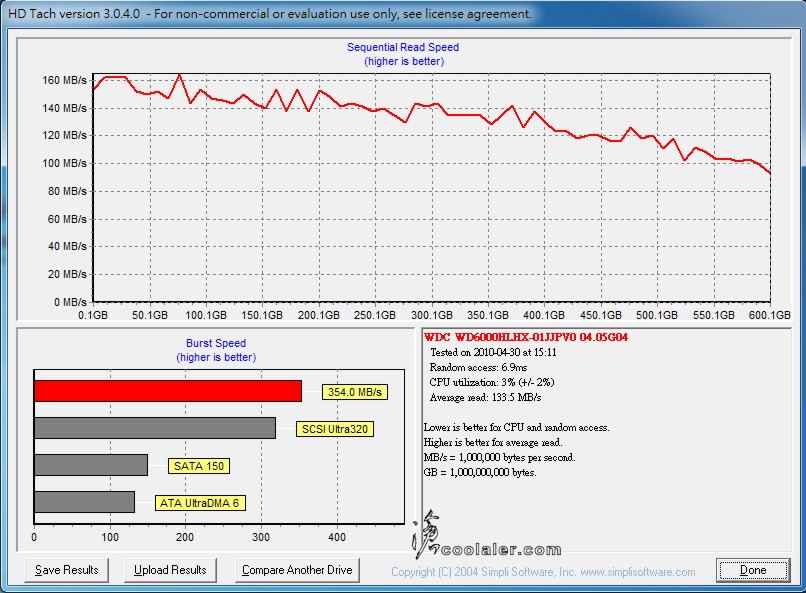Click the Burst Speed title

coord(216,343)
